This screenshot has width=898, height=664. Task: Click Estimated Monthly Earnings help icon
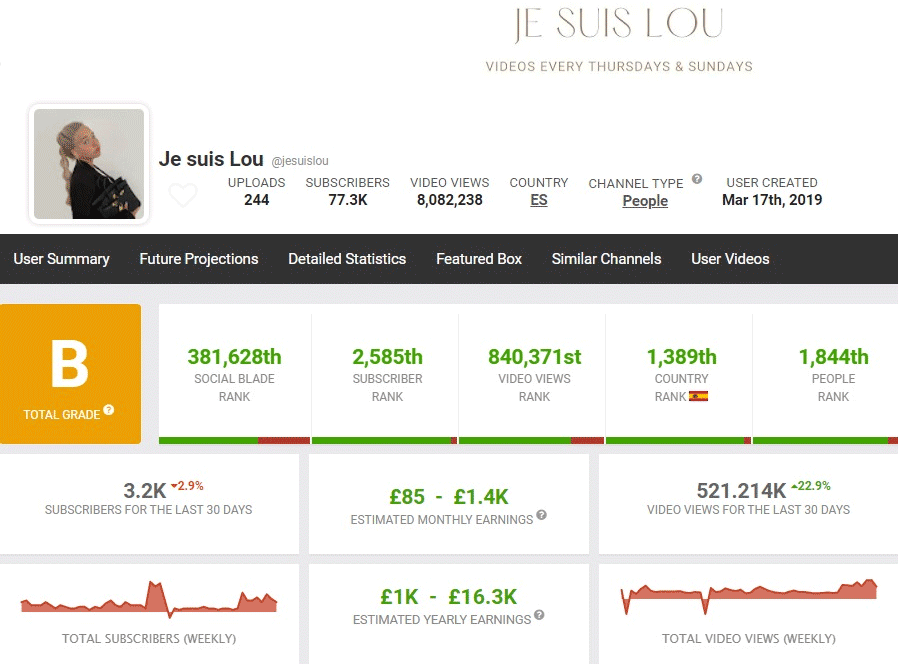pyautogui.click(x=541, y=515)
